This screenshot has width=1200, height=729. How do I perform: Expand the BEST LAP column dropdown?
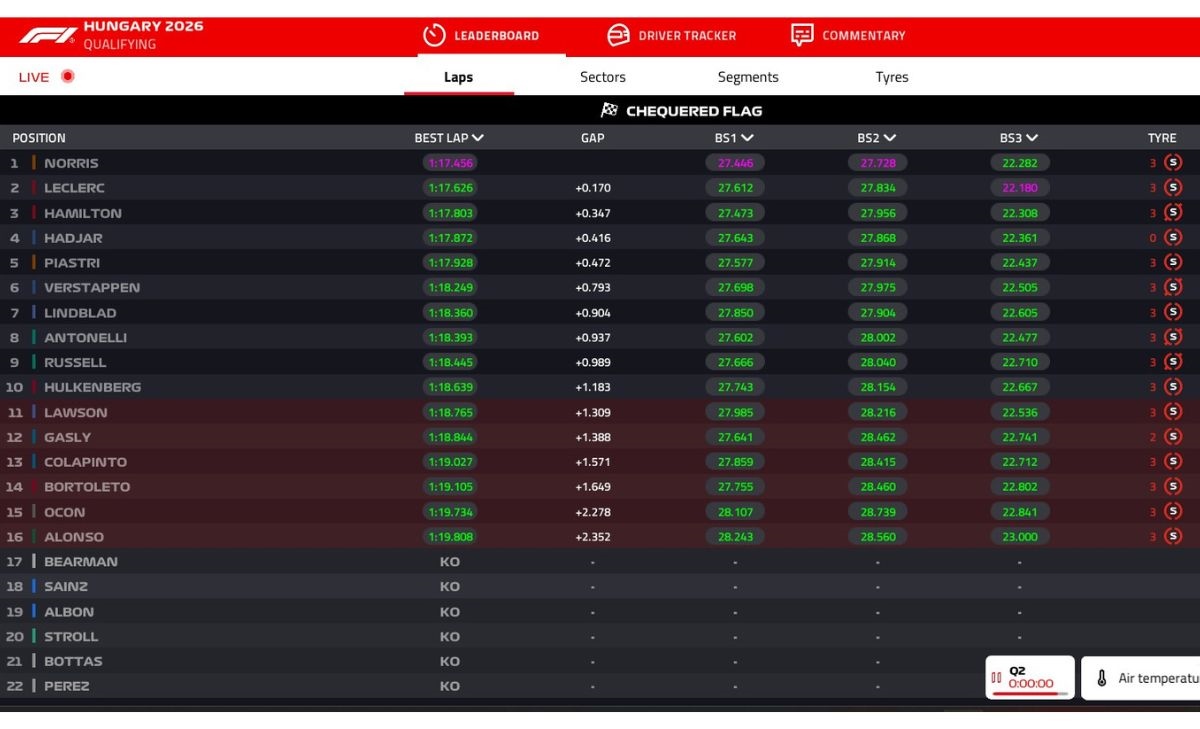(x=478, y=138)
